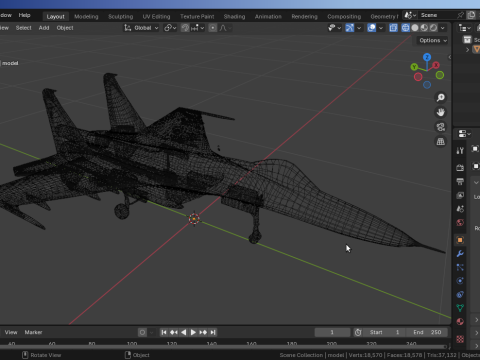Open the overlays options dropdown arrow
This screenshot has width=480, height=360.
[381, 28]
